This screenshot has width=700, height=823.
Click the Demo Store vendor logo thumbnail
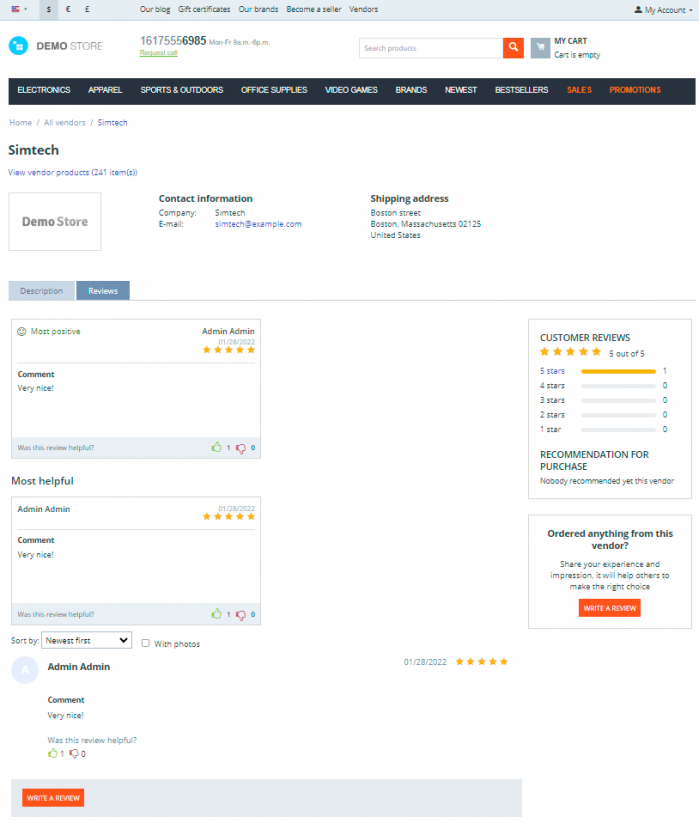[55, 221]
